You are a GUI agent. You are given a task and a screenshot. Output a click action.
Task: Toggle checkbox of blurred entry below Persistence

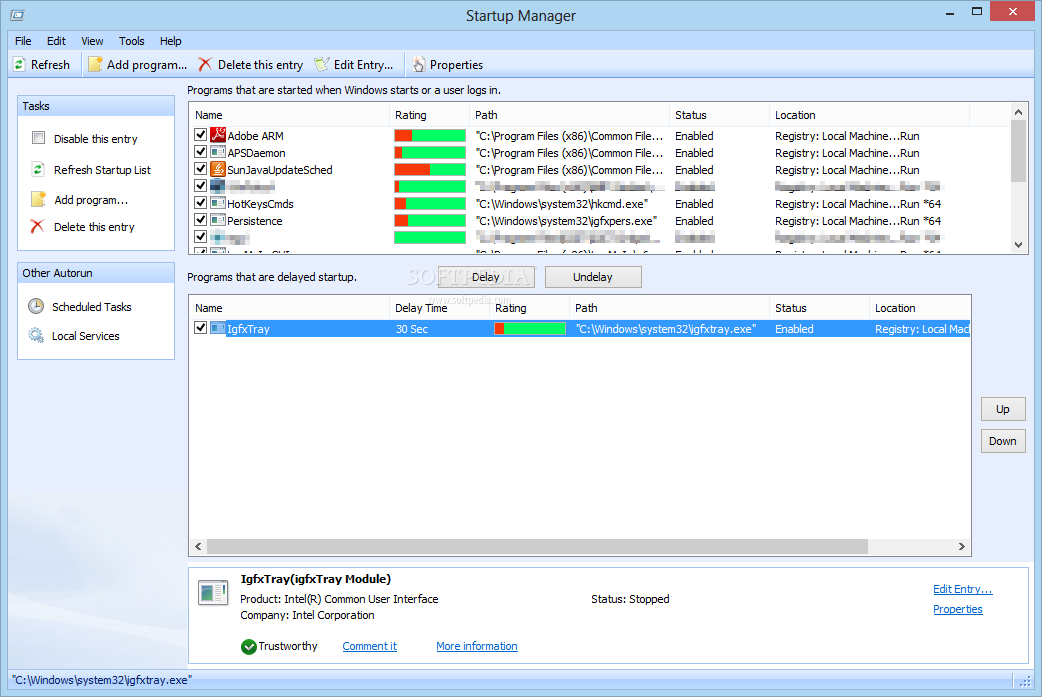(200, 237)
